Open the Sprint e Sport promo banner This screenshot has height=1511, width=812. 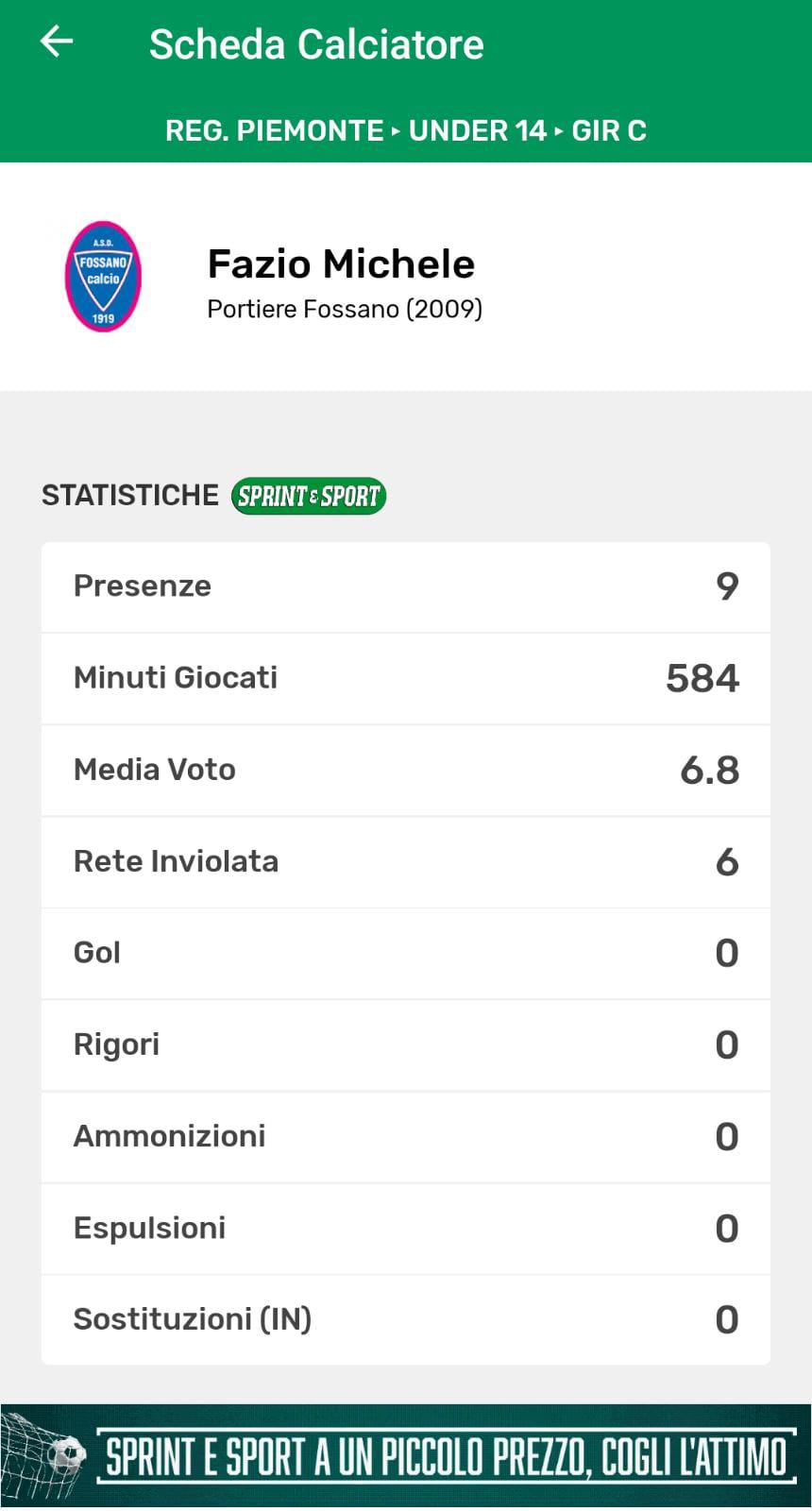pyautogui.click(x=444, y=1455)
